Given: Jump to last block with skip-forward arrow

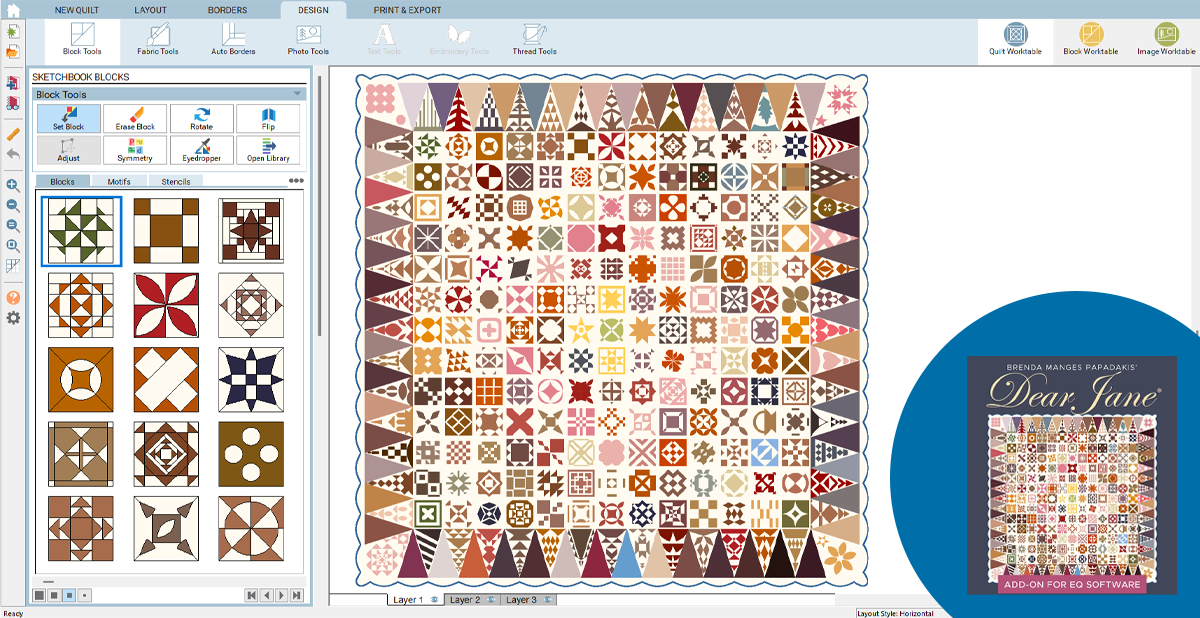Looking at the screenshot, I should (x=297, y=595).
